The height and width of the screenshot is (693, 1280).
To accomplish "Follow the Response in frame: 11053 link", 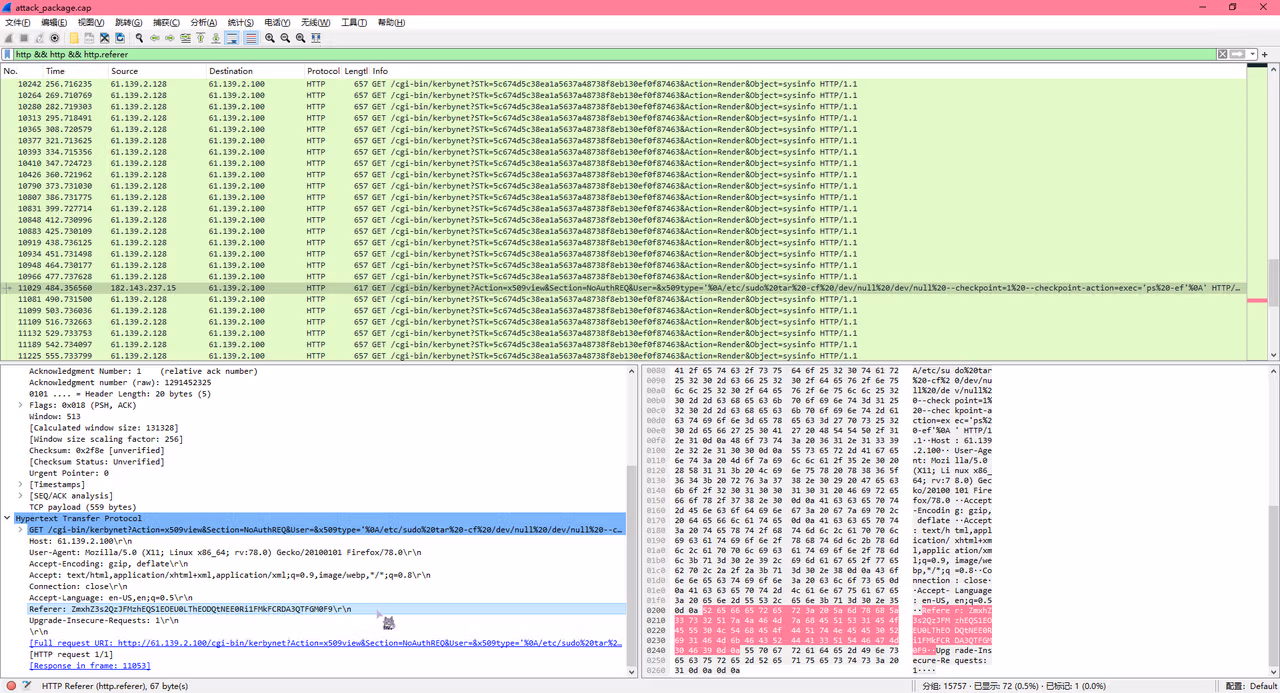I will (90, 665).
